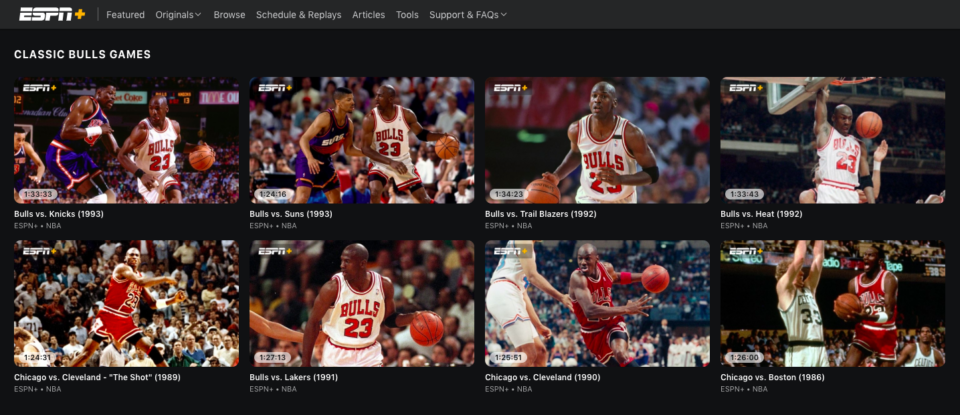This screenshot has height=415, width=960.
Task: Play the Bulls vs. Knicks (1993) thumbnail
Action: 127,140
